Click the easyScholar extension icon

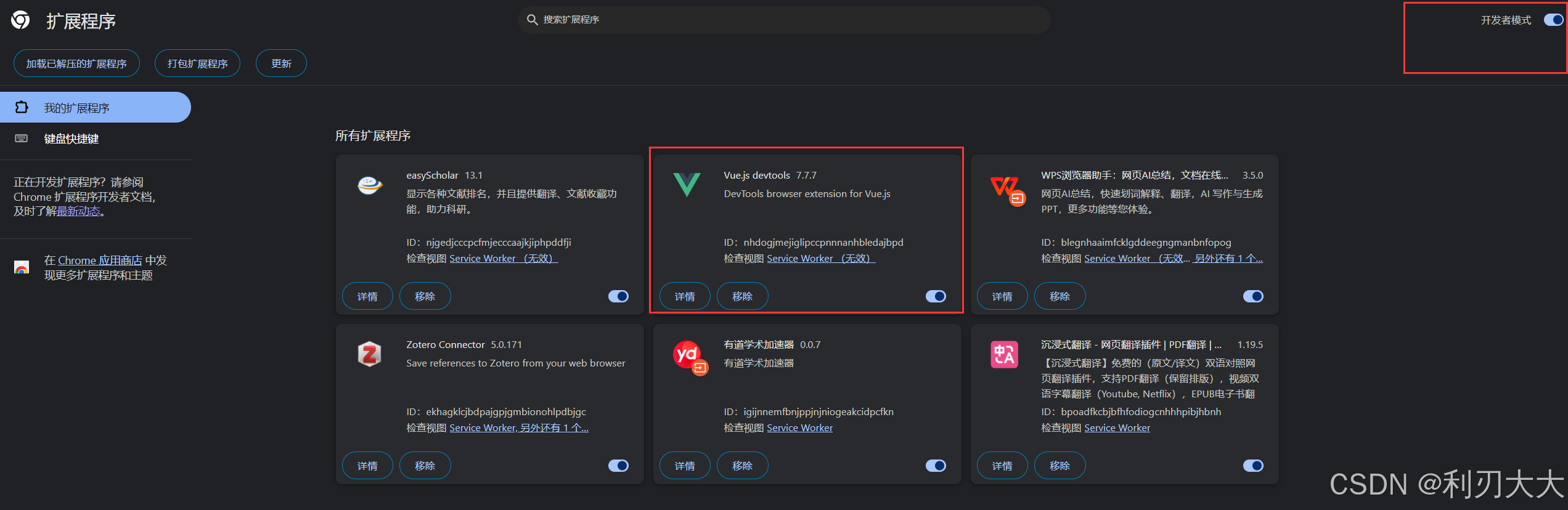370,184
